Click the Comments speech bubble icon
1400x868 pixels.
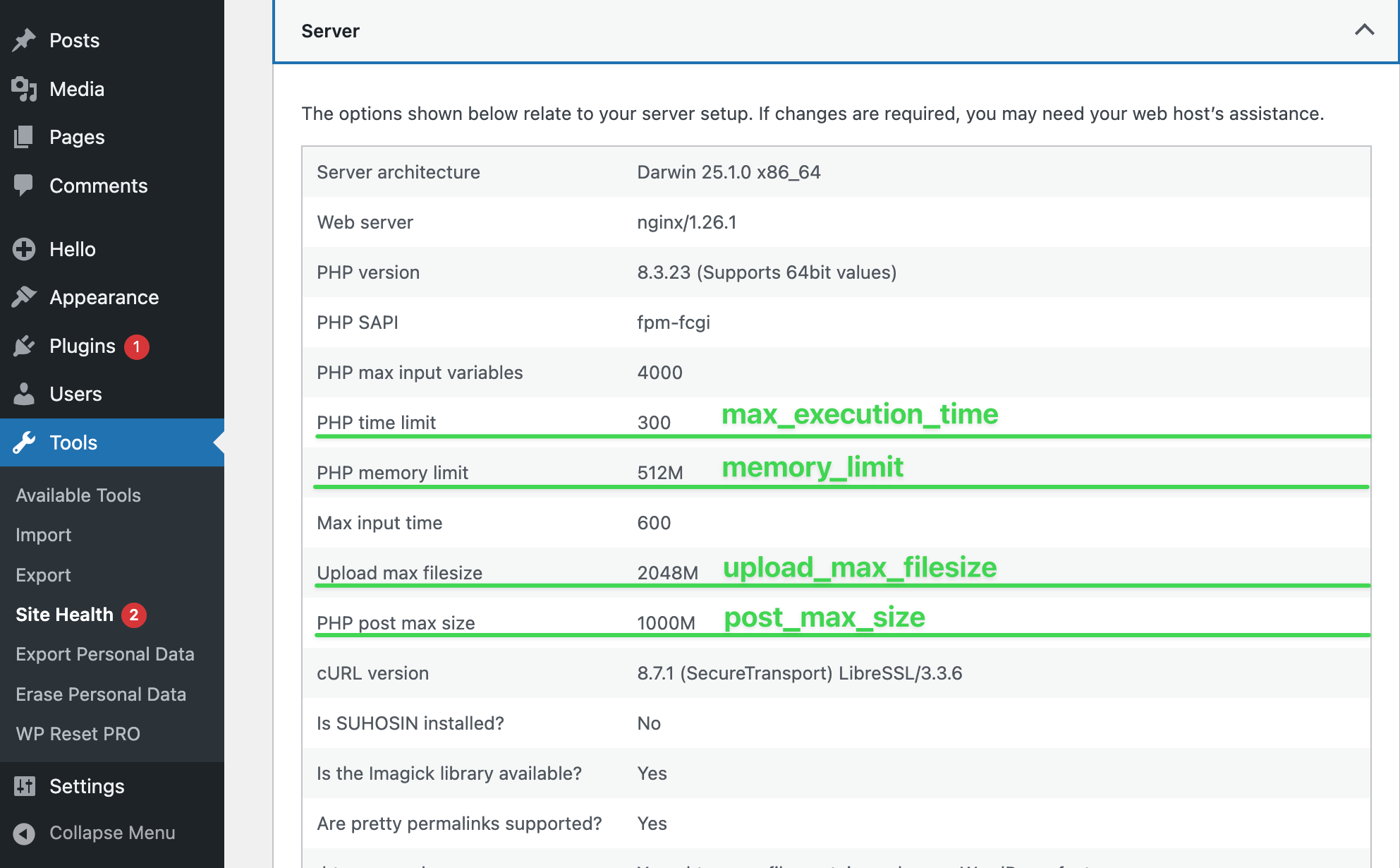click(24, 186)
